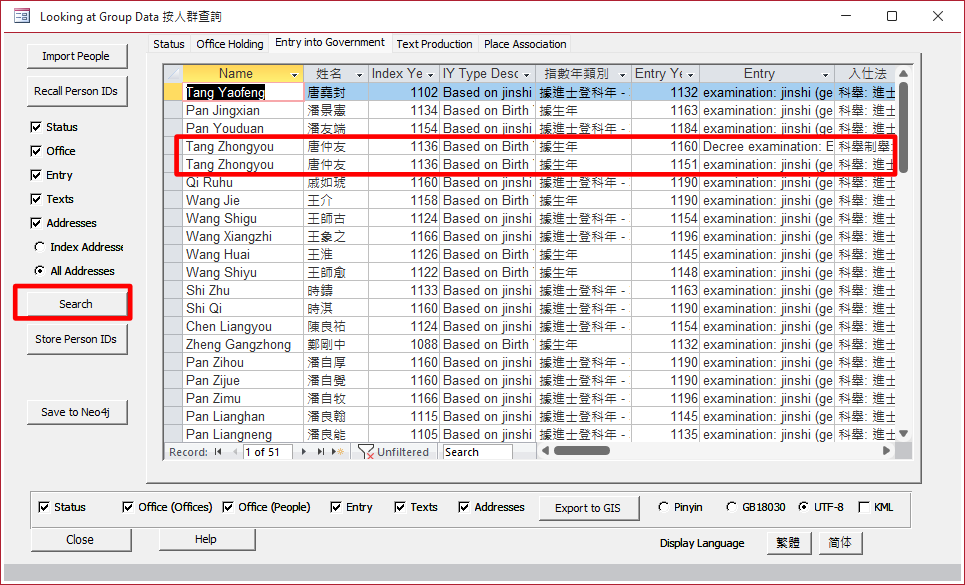Uncheck the Status checkbox in left panel
Screen dimensions: 965x585
pos(37,127)
